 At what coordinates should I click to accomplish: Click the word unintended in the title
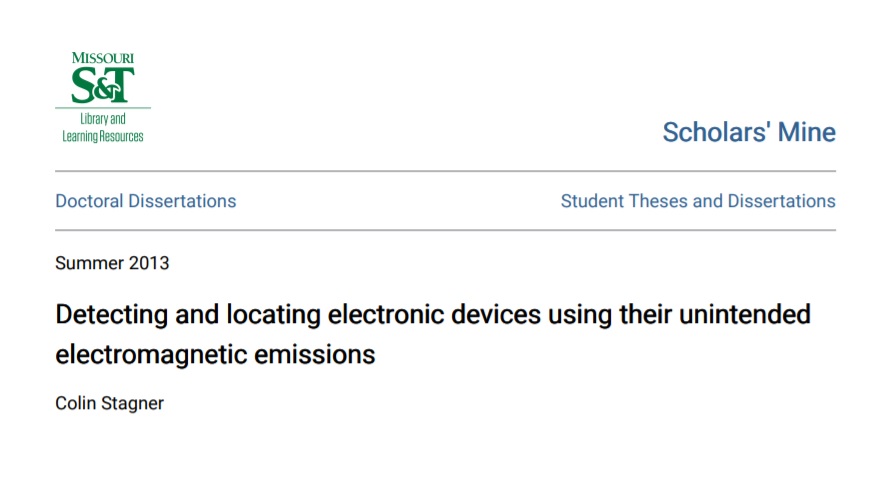[745, 314]
